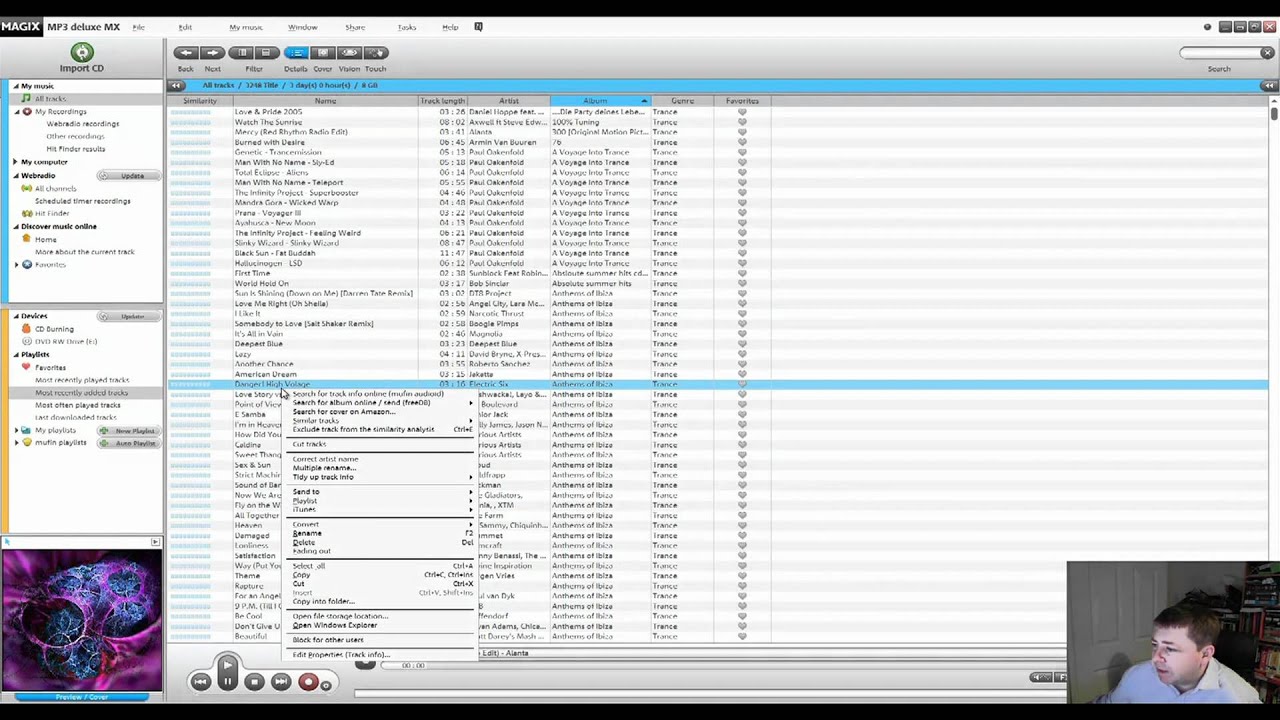This screenshot has width=1280, height=720.
Task: Toggle favorite heart for Deepest Blue
Action: point(742,344)
